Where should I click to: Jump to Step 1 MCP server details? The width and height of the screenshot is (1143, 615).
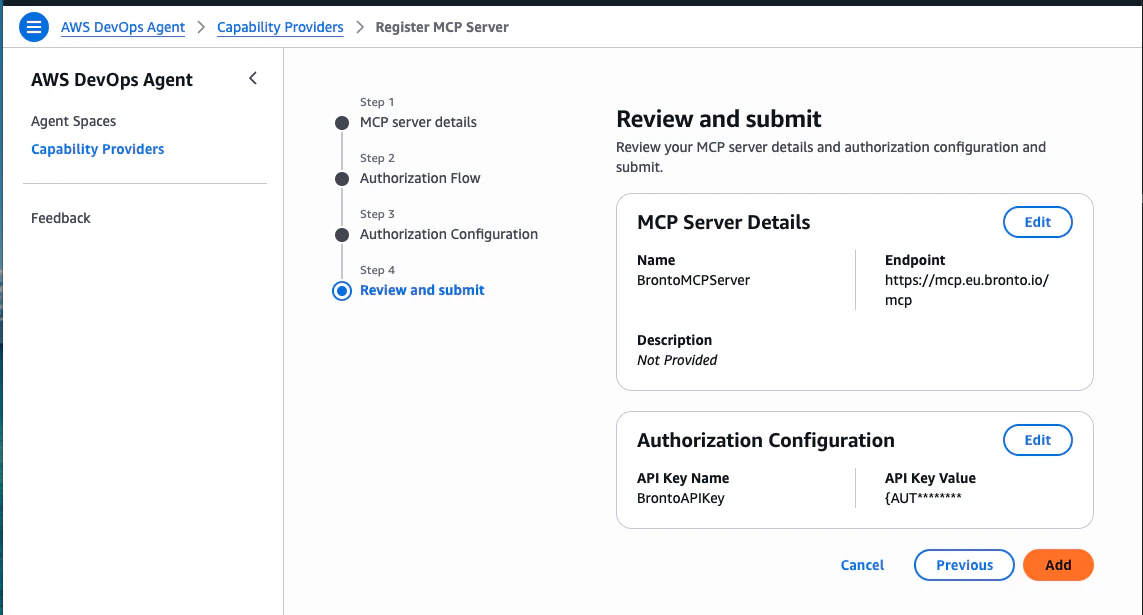[x=418, y=122]
